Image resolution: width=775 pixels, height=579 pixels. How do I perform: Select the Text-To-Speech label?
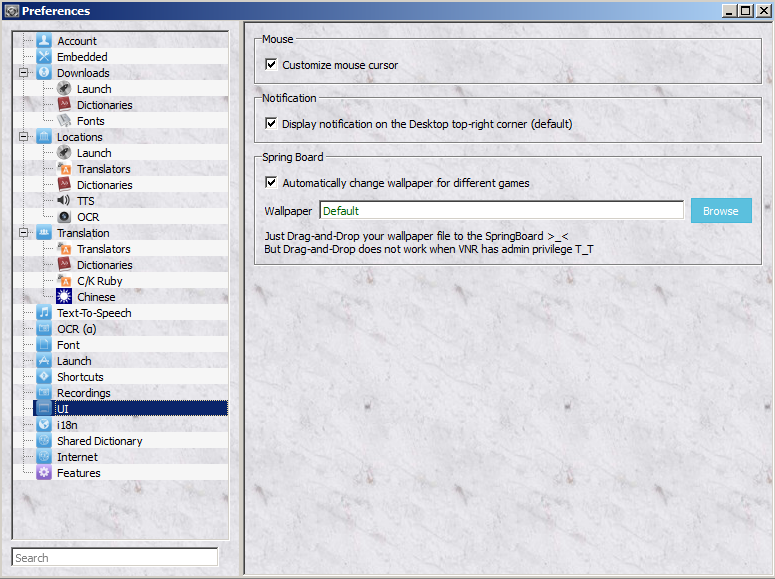click(94, 313)
